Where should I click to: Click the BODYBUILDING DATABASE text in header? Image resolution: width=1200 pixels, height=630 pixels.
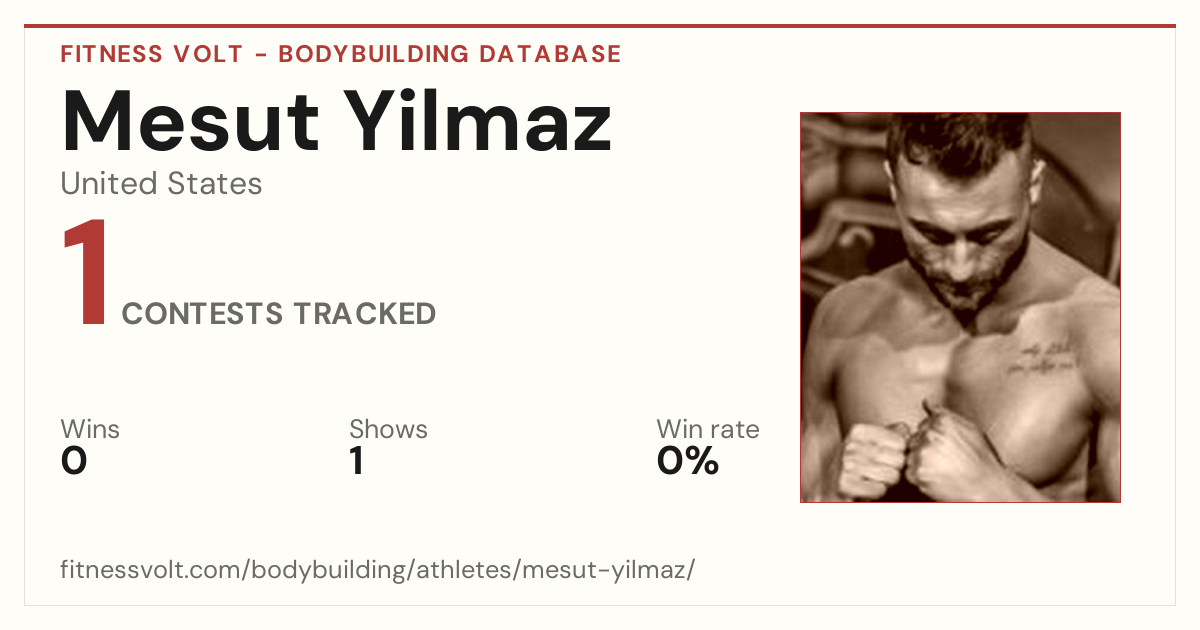450,54
